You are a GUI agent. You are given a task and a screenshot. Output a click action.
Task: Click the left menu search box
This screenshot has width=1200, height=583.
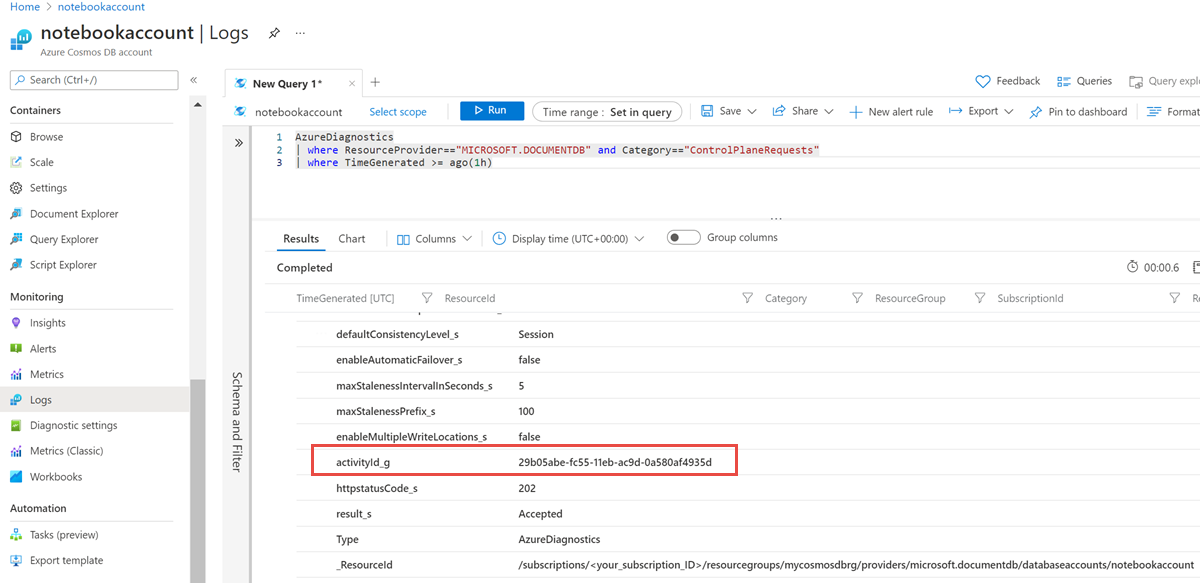click(94, 80)
